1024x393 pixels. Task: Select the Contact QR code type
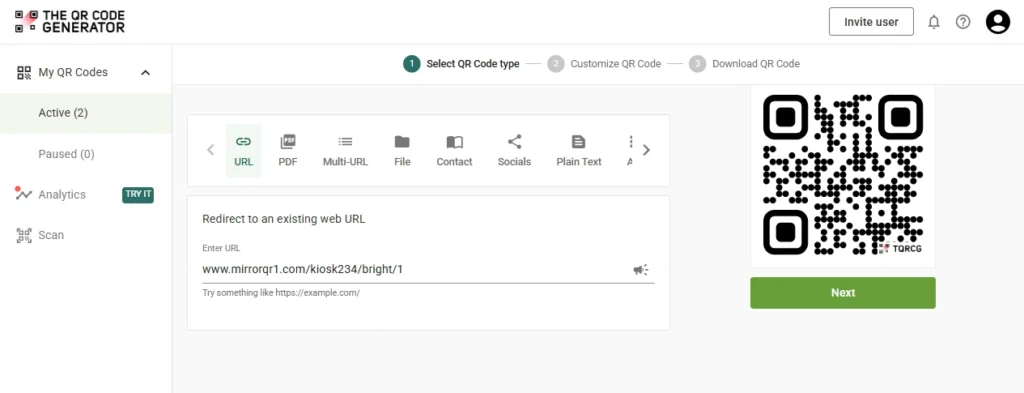click(455, 151)
